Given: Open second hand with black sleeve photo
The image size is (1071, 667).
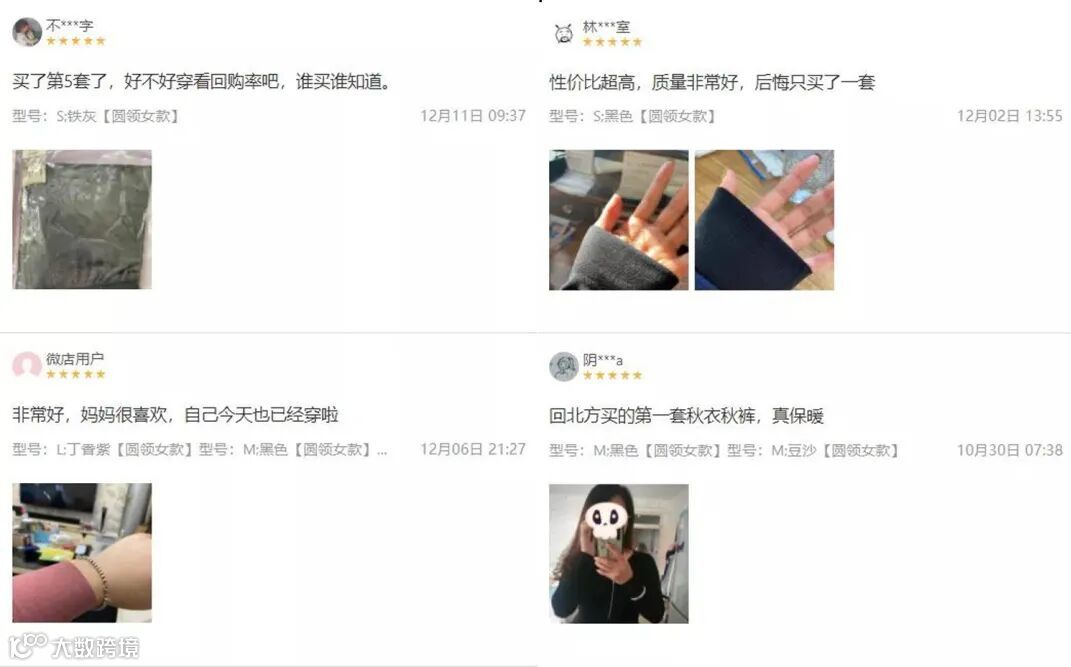Looking at the screenshot, I should pos(764,220).
